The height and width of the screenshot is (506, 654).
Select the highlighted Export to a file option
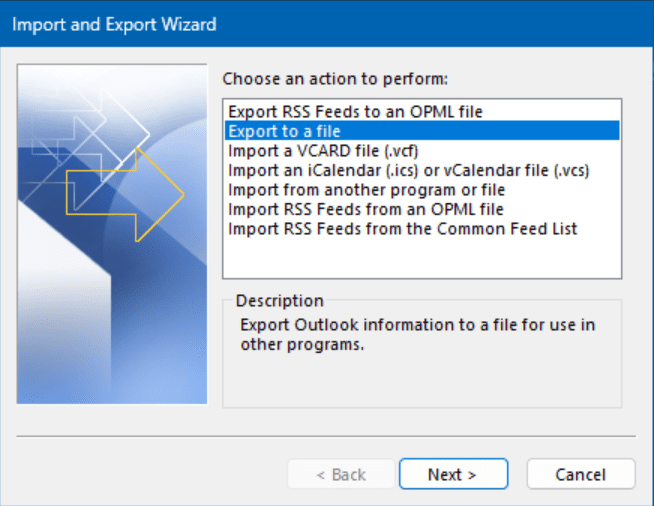pos(422,131)
